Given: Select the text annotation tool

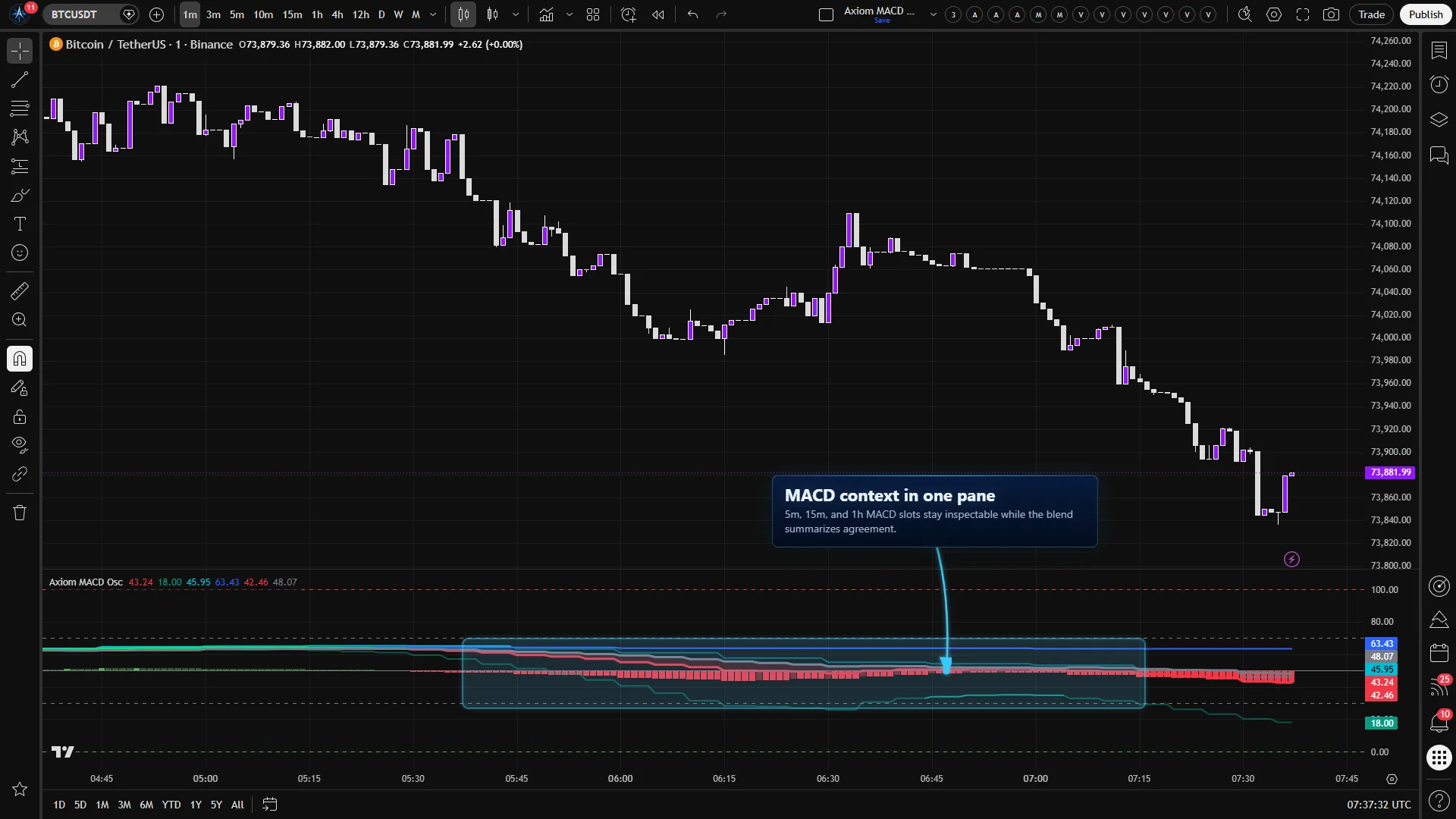Looking at the screenshot, I should pyautogui.click(x=20, y=224).
